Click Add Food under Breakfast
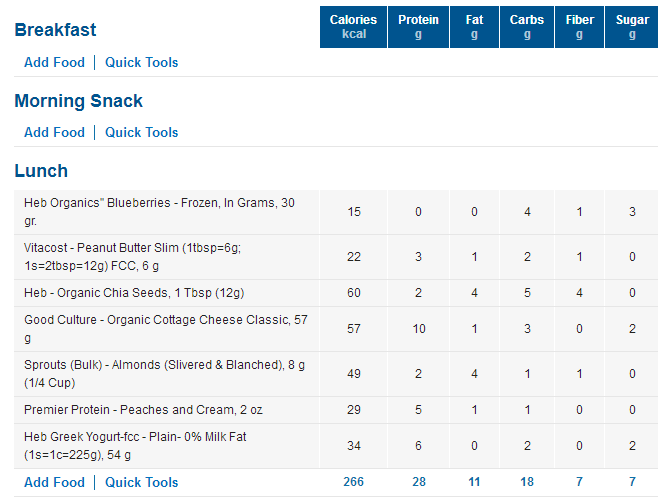The width and height of the screenshot is (658, 502). coord(55,63)
